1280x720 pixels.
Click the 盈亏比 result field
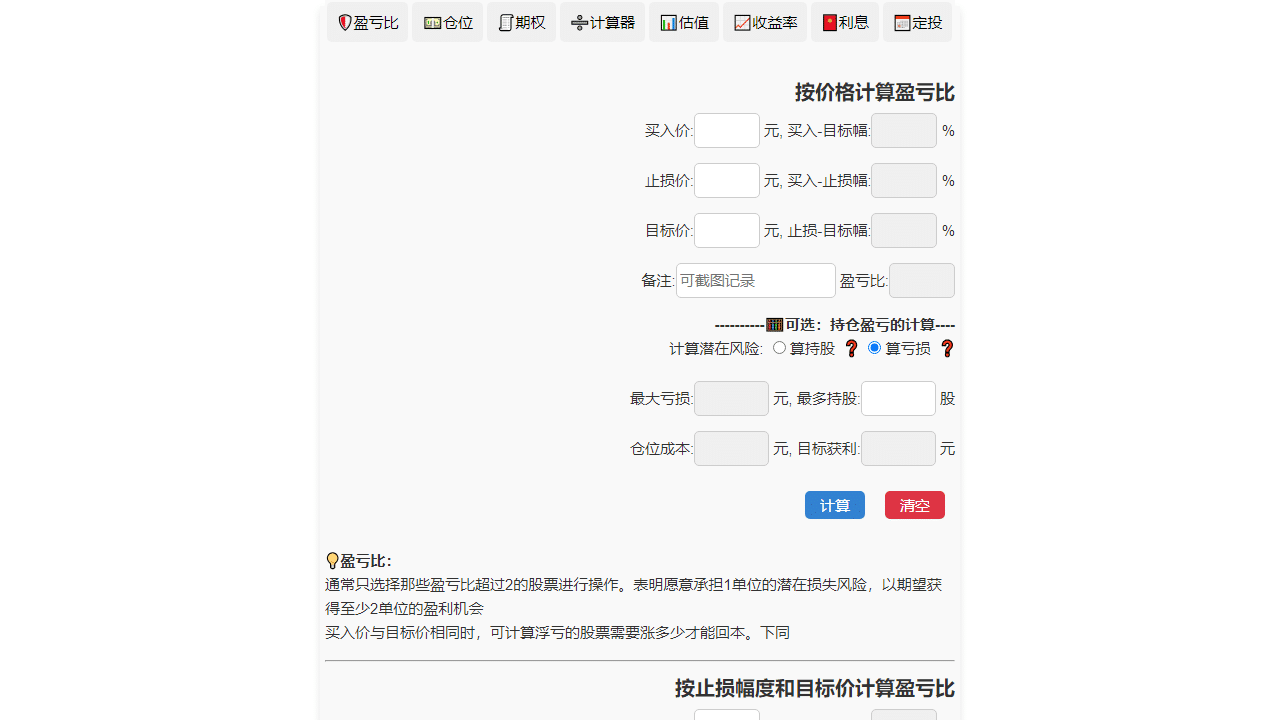(922, 281)
